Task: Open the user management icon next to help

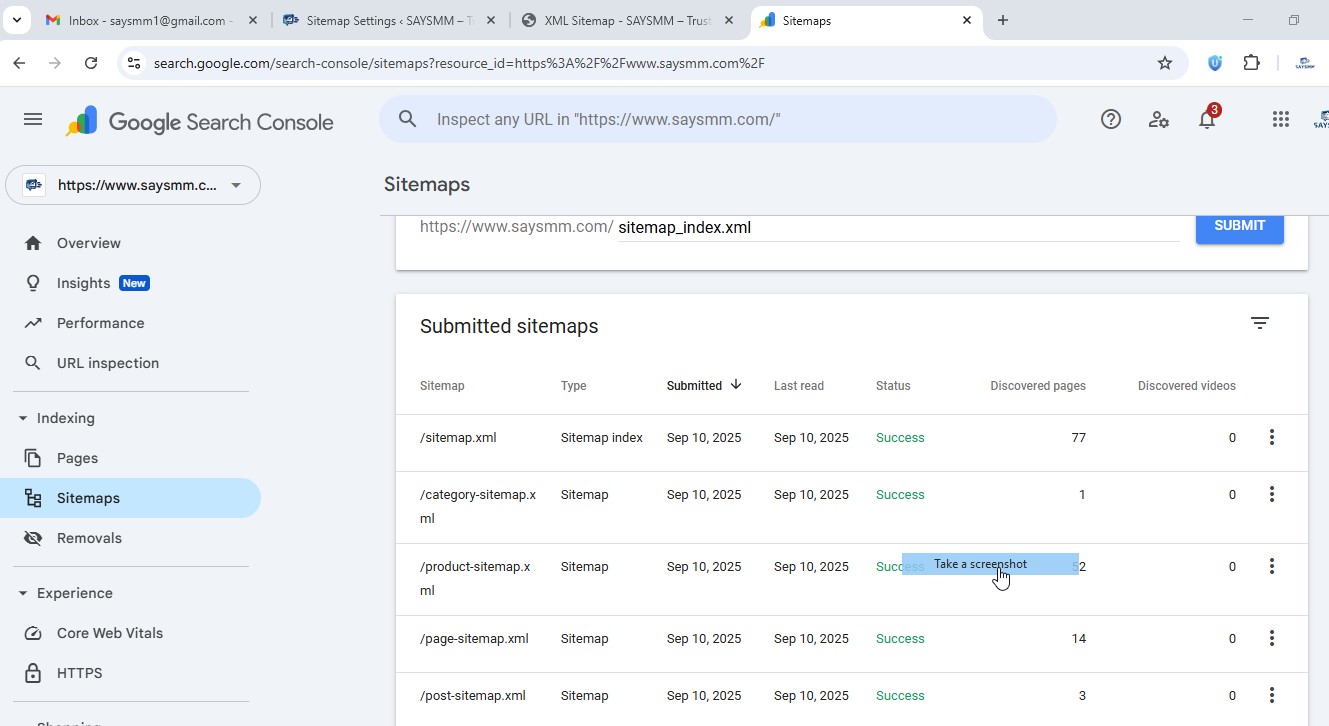Action: tap(1159, 119)
